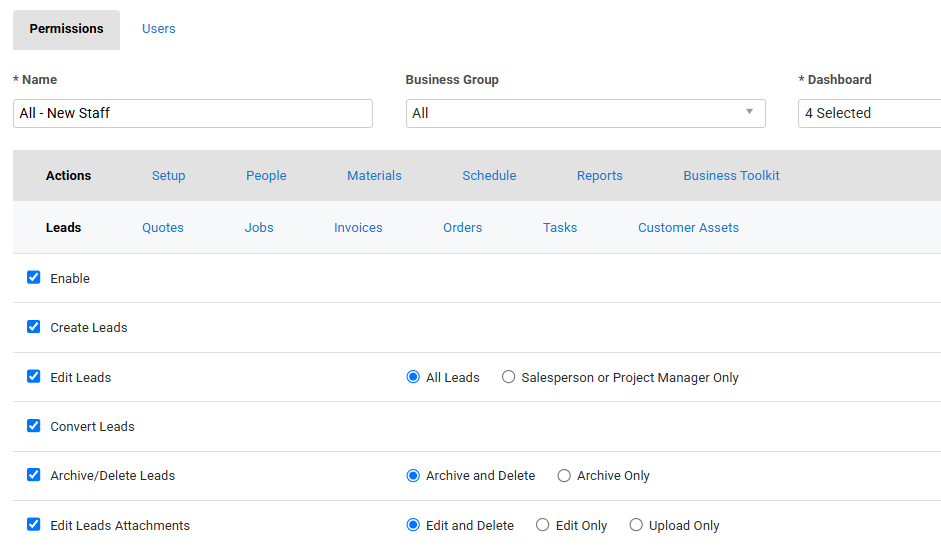Toggle the Create Leads checkbox
The height and width of the screenshot is (548, 941).
(x=34, y=327)
